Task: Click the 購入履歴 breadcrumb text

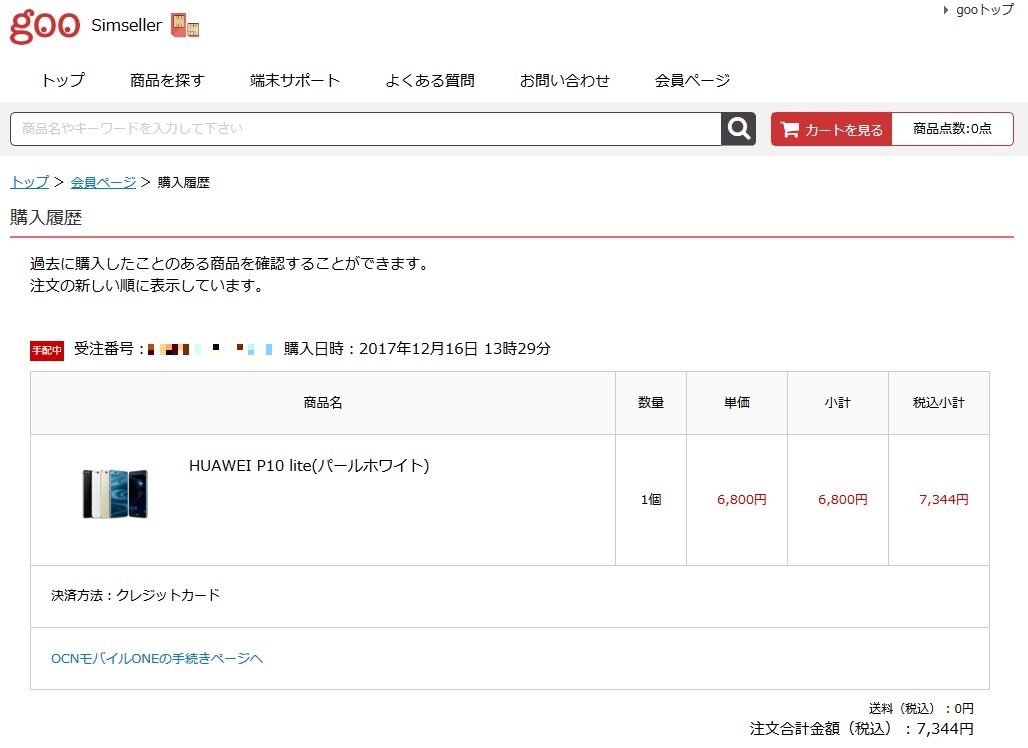Action: [x=184, y=182]
